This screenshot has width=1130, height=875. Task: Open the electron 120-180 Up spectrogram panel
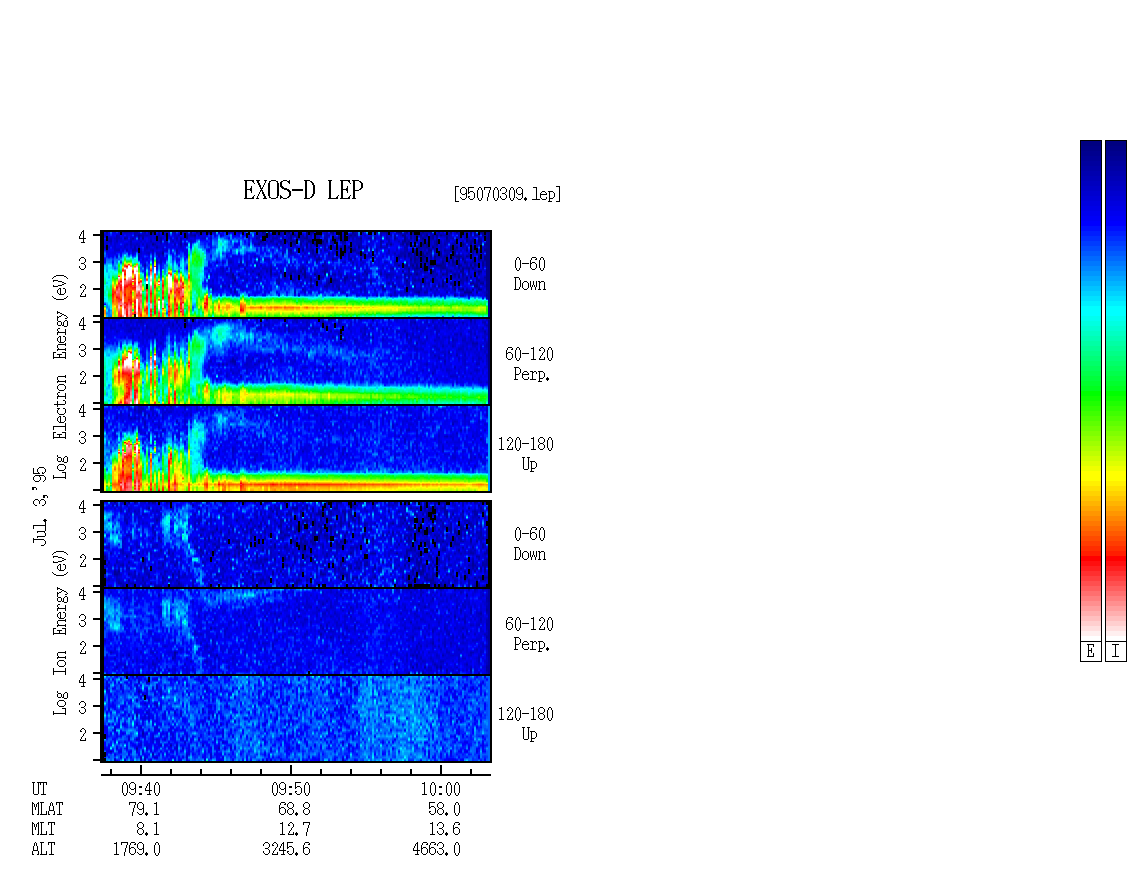coord(296,448)
